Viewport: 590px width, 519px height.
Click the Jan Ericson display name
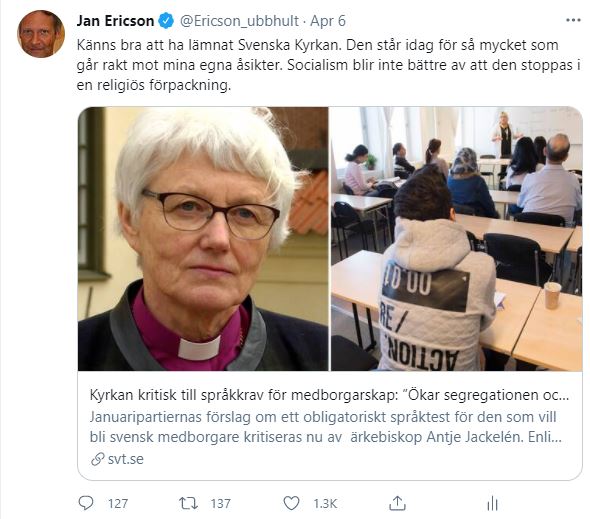click(115, 21)
